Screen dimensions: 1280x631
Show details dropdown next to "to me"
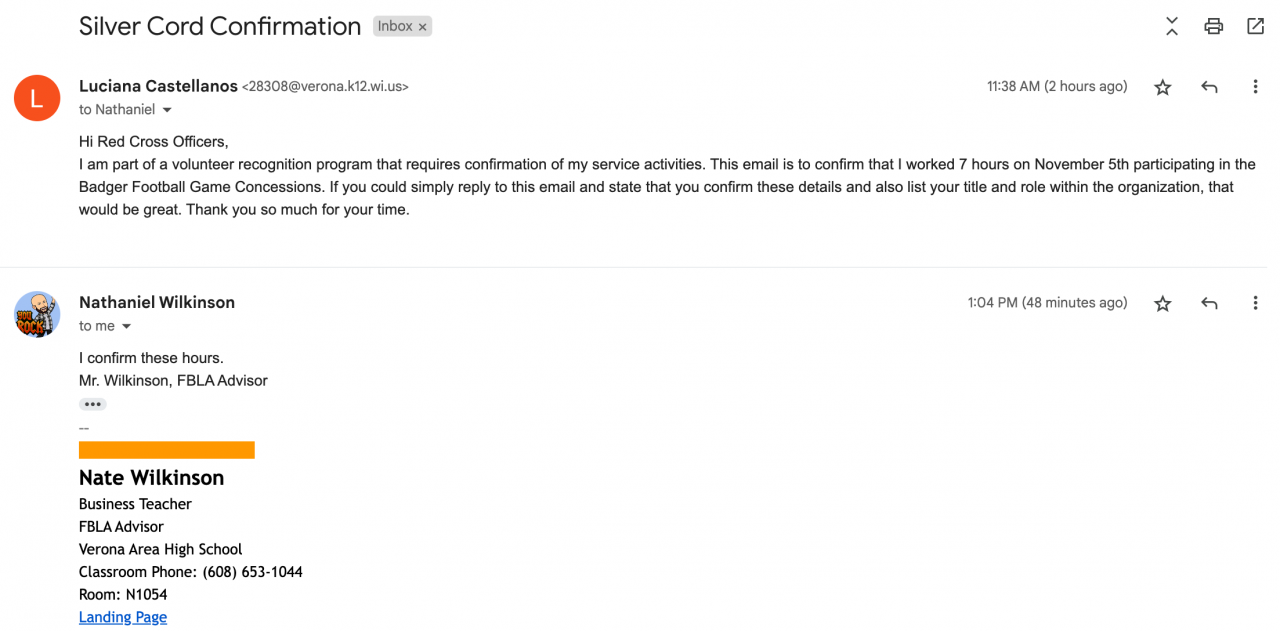click(127, 327)
